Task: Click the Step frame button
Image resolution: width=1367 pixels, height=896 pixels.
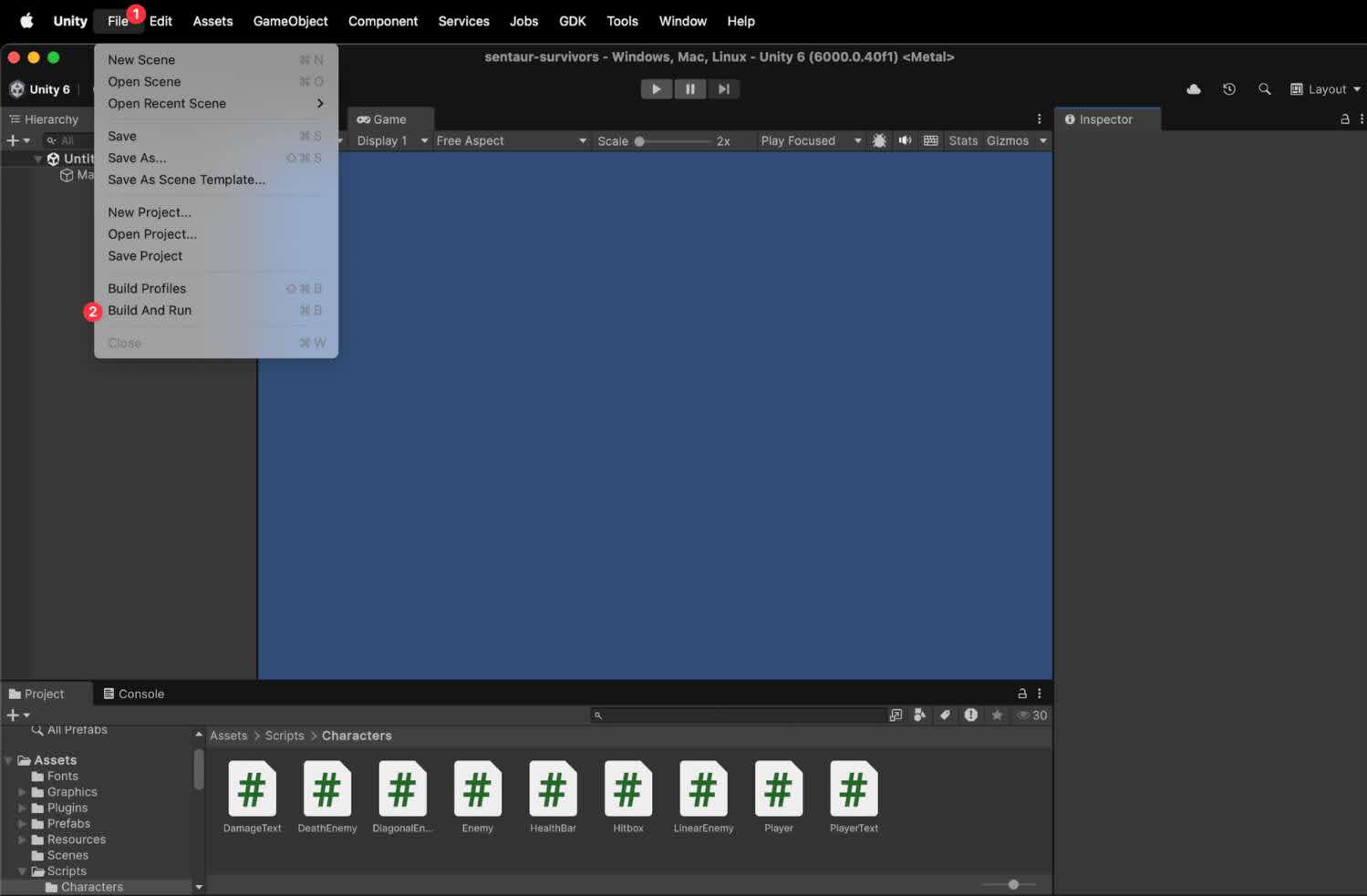Action: click(723, 89)
